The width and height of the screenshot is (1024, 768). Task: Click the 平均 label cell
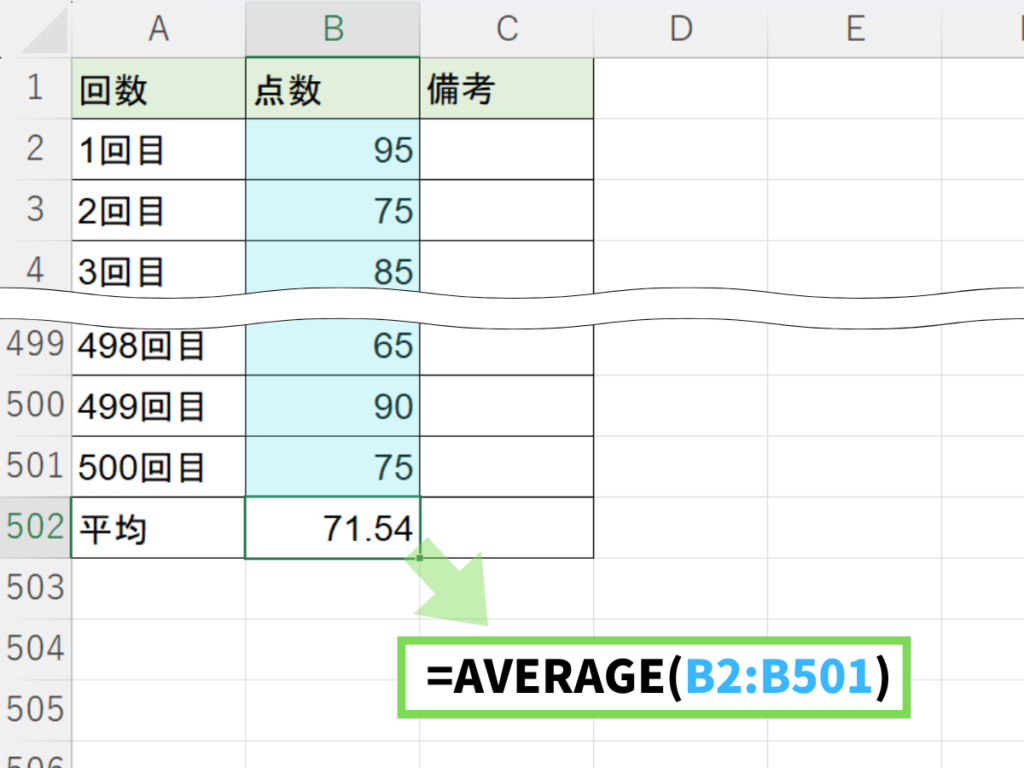pos(158,527)
